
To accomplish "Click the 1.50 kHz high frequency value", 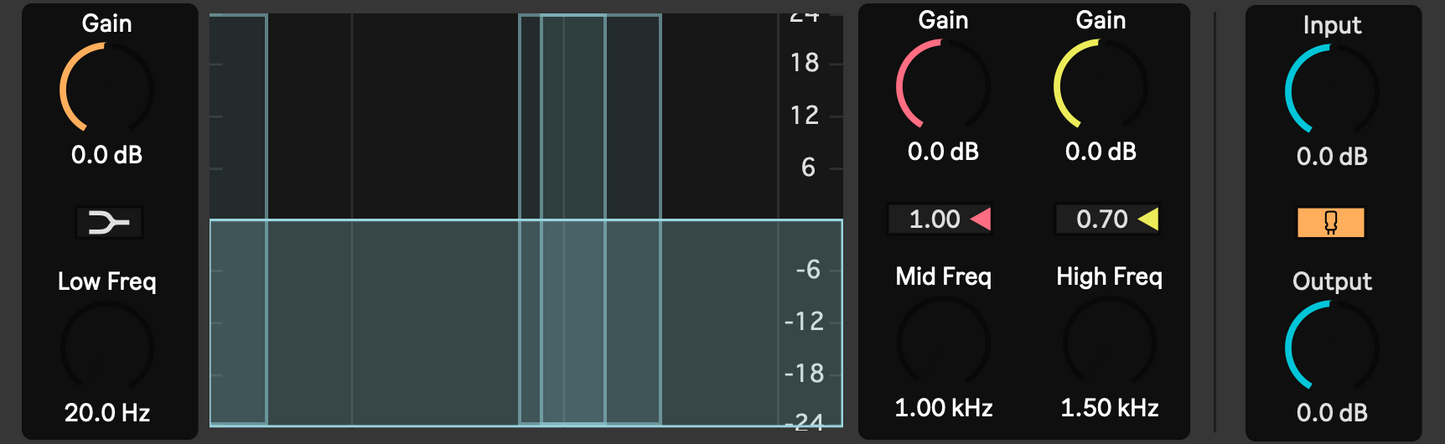I will point(1109,408).
